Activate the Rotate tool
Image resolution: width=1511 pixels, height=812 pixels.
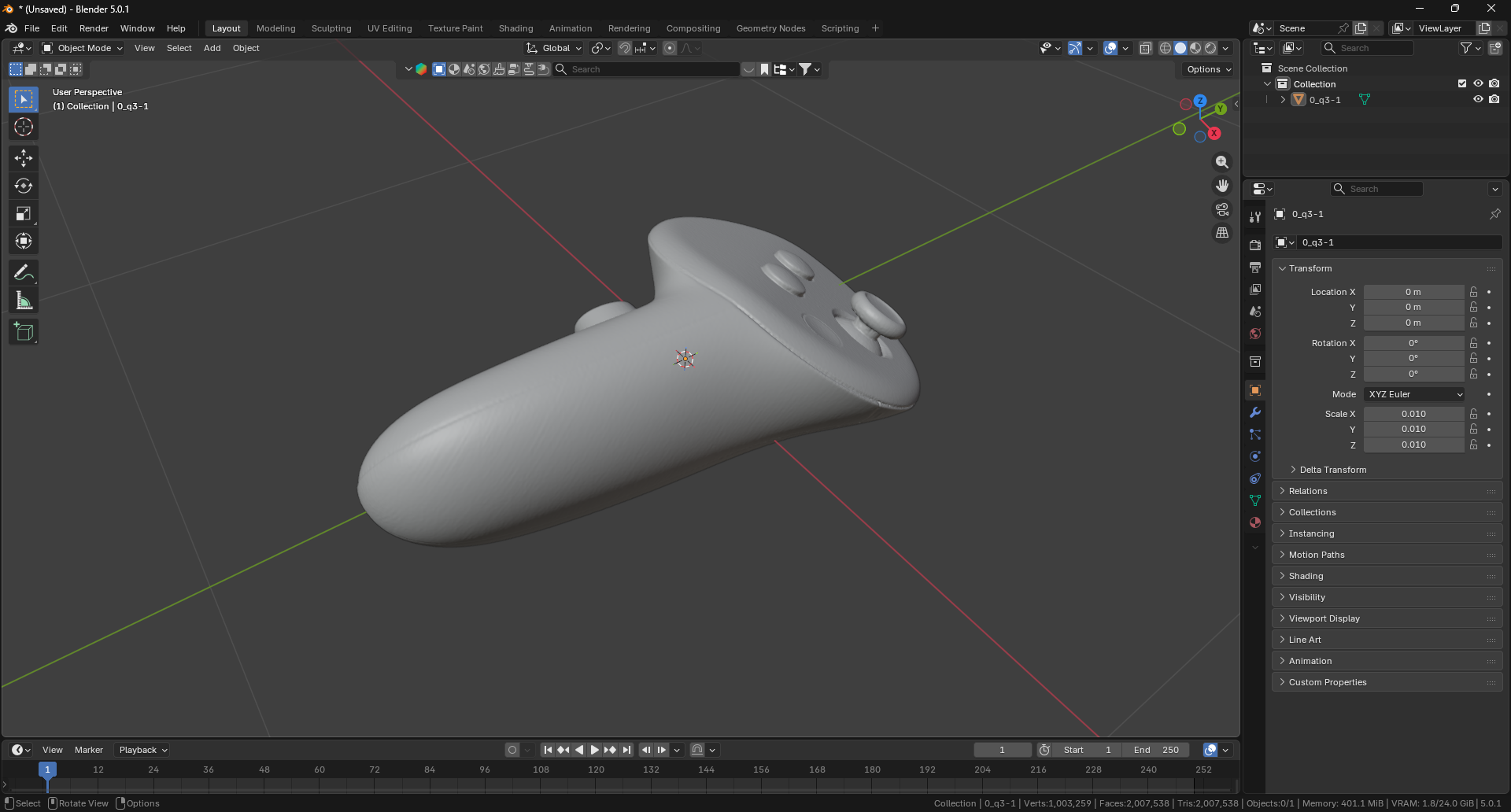coord(24,186)
